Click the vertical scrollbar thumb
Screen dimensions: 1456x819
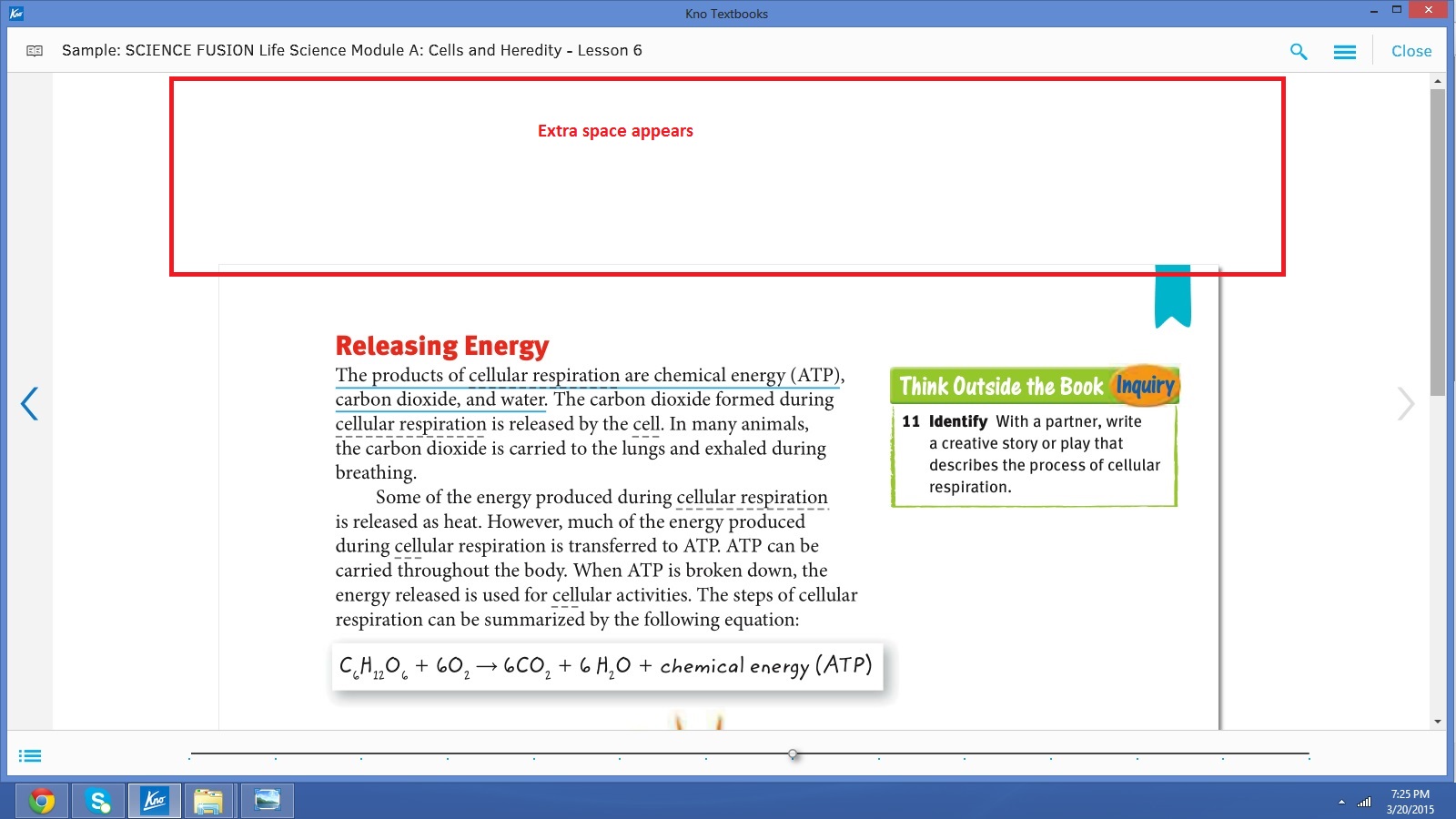click(1438, 242)
